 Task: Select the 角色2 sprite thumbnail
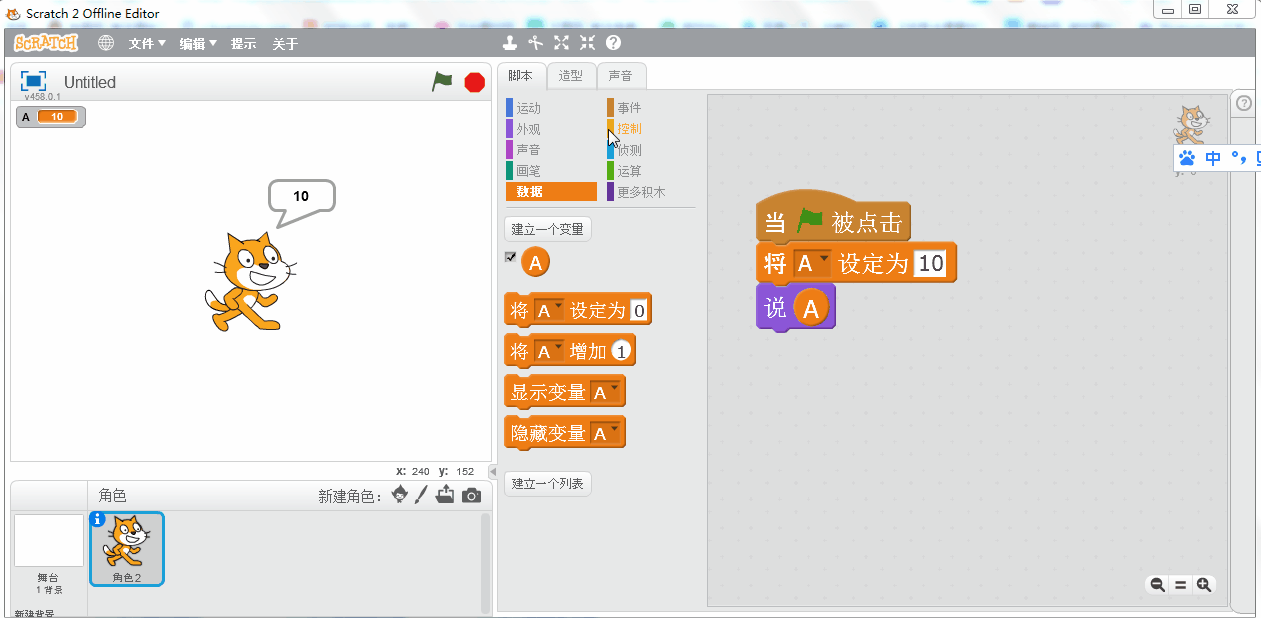tap(127, 548)
